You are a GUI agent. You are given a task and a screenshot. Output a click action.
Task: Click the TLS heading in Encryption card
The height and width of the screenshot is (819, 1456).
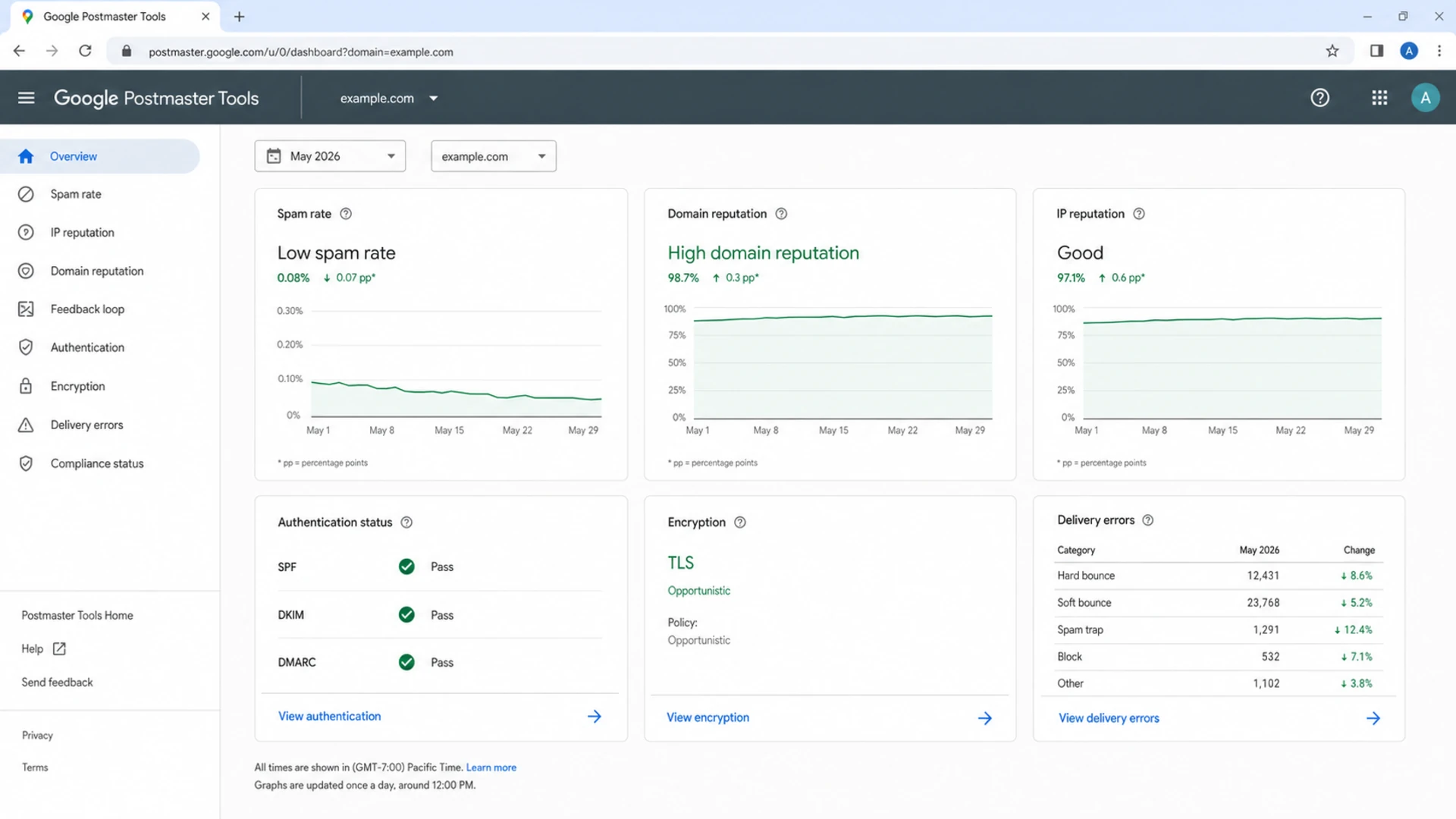pos(680,563)
